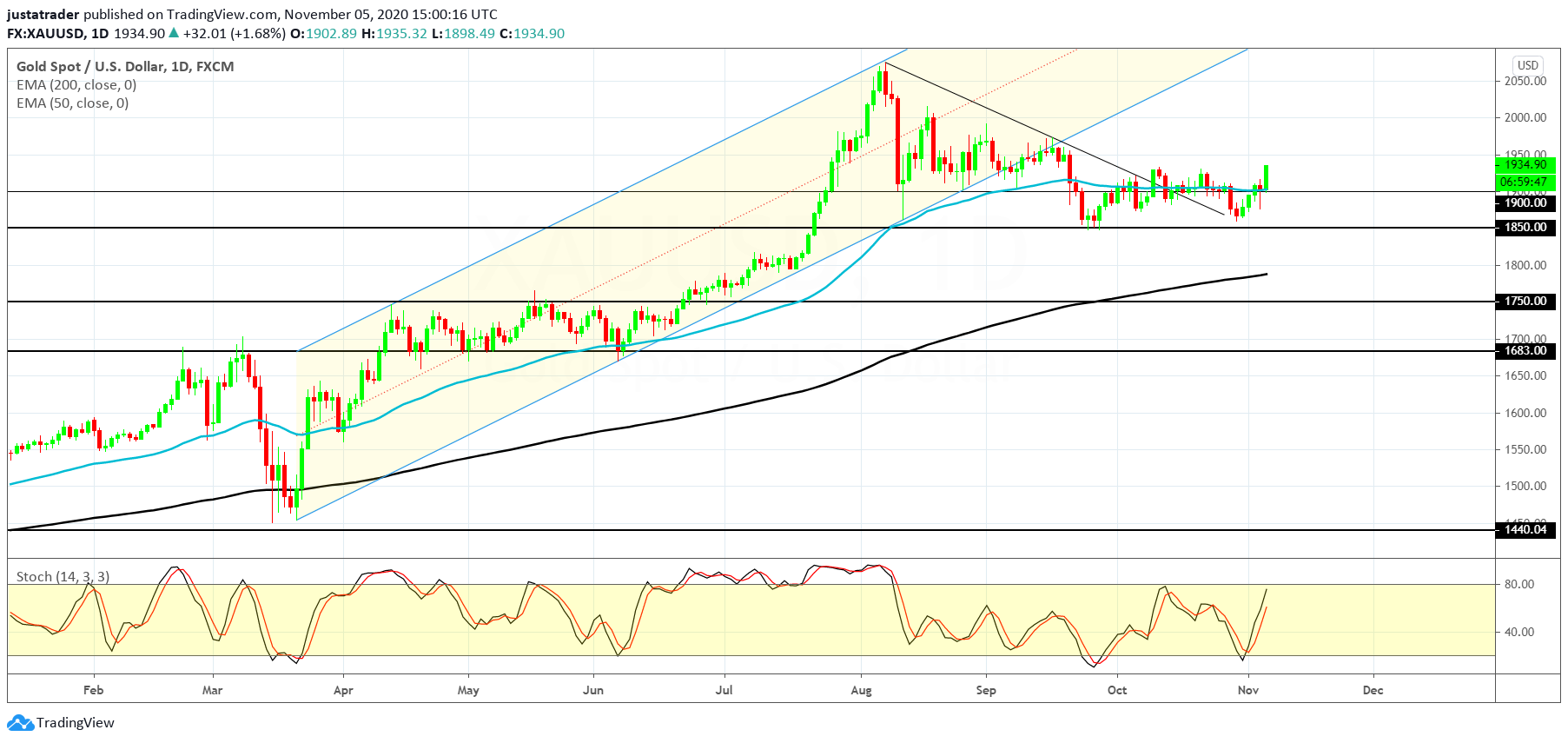Select the EMA (200, close, 0) indicator legend
Viewport: 1568px width, 743px height.
pyautogui.click(x=76, y=84)
